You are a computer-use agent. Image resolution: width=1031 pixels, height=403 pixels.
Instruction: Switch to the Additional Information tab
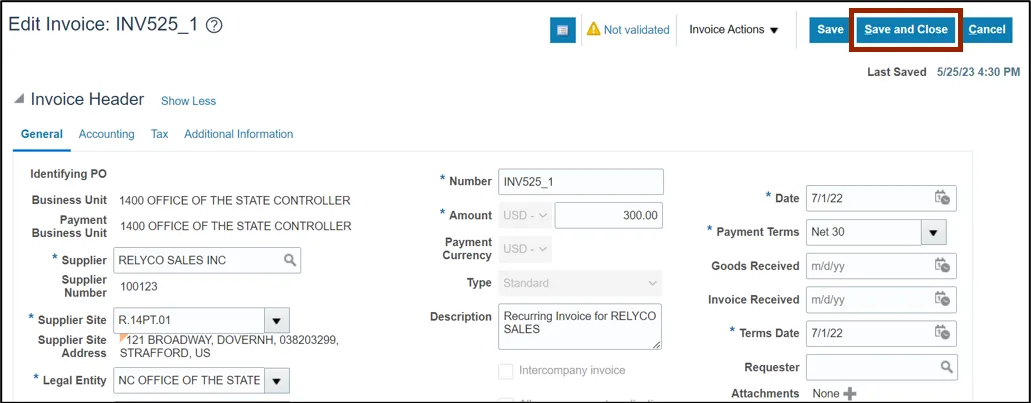coord(238,134)
